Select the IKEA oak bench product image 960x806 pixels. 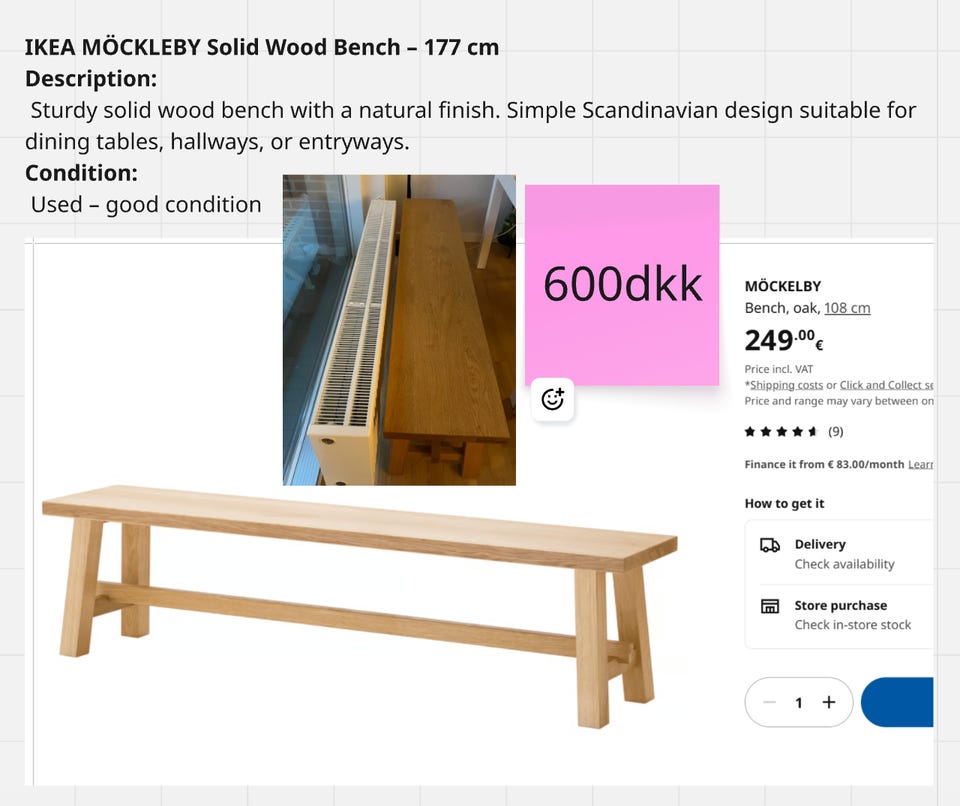tap(360, 600)
